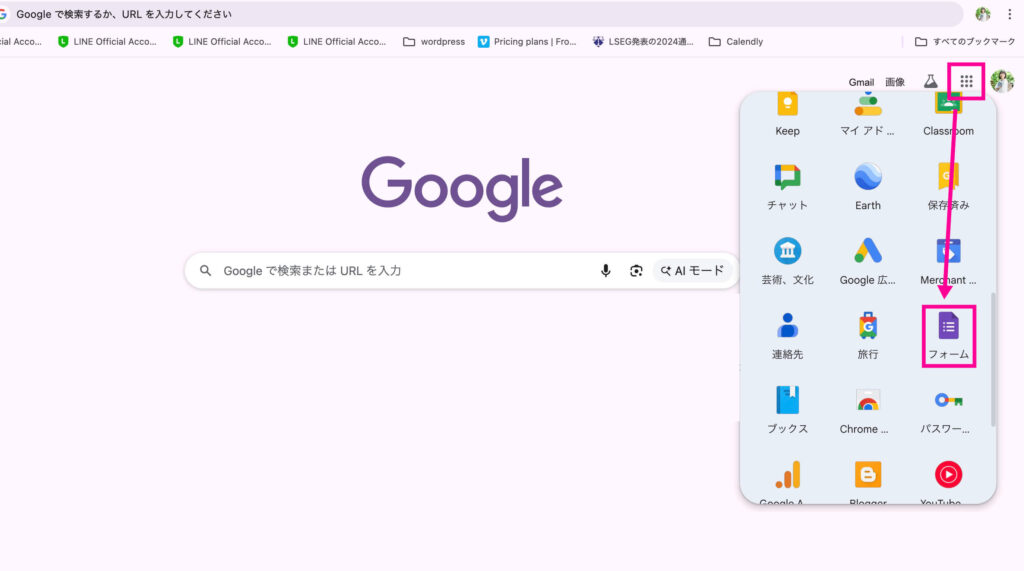Click the Google apps grid launcher
The width and height of the screenshot is (1024, 571).
pyautogui.click(x=966, y=81)
